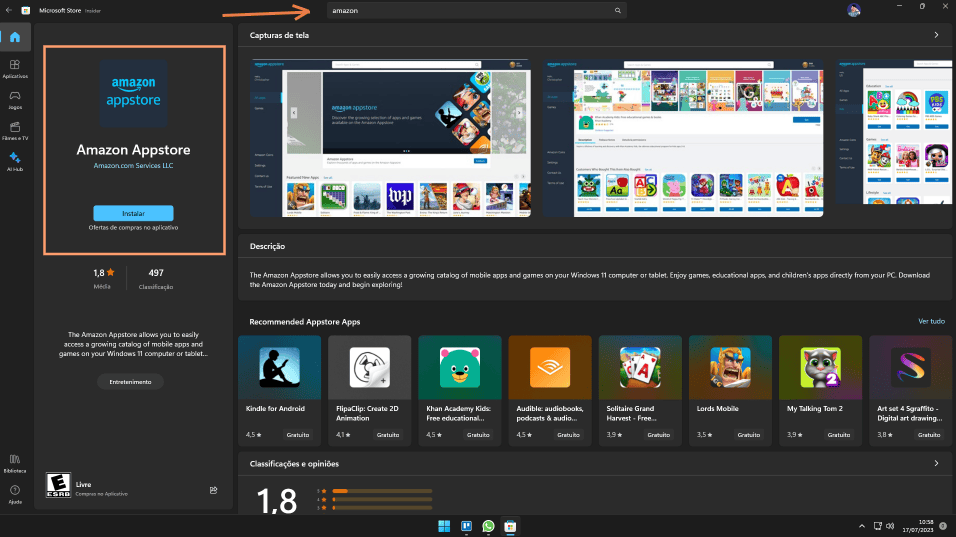956x537 pixels.
Task: Click the 4-star rating bar
Action: point(383,499)
